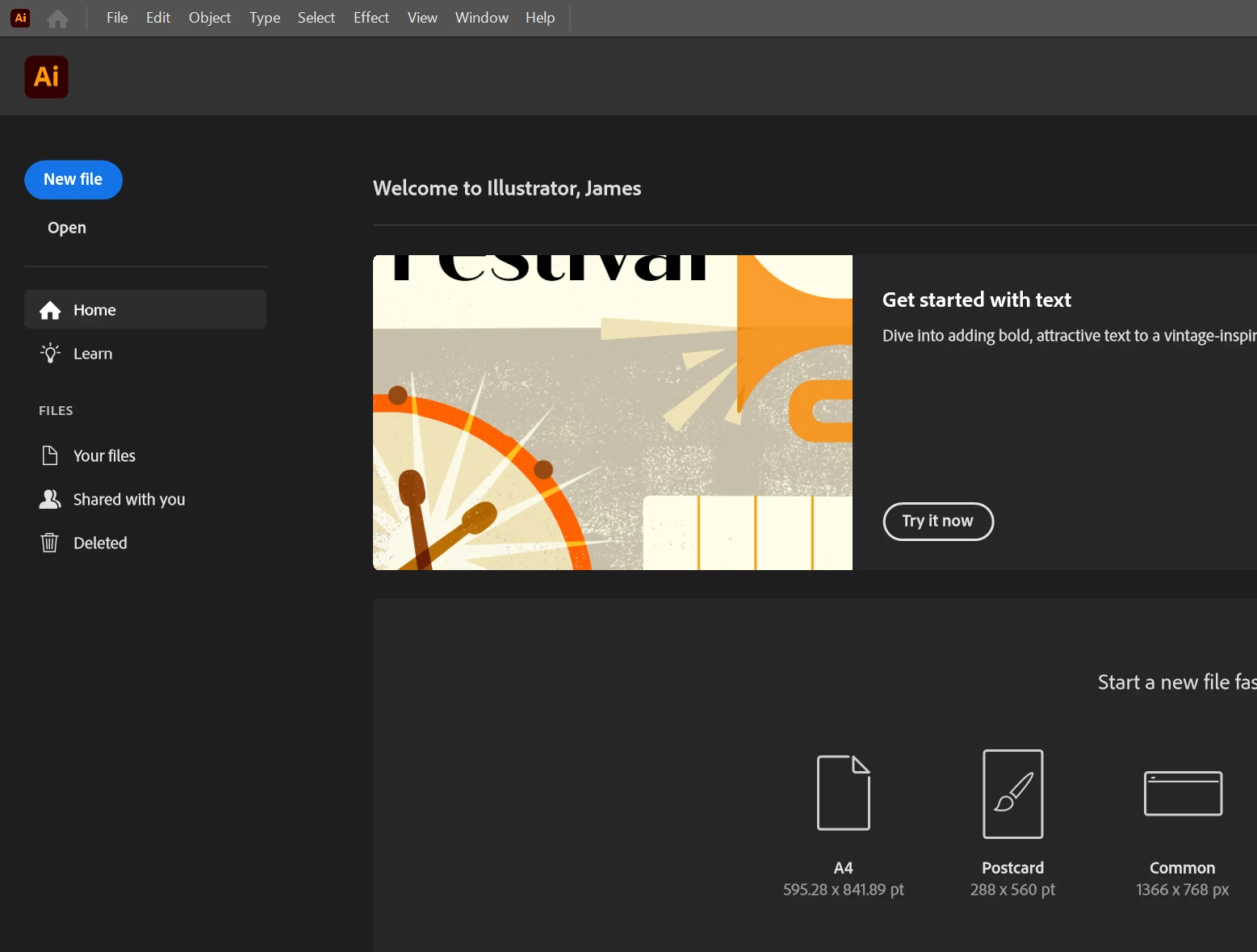Click the Home icon in the menu bar
The width and height of the screenshot is (1257, 952).
57,19
